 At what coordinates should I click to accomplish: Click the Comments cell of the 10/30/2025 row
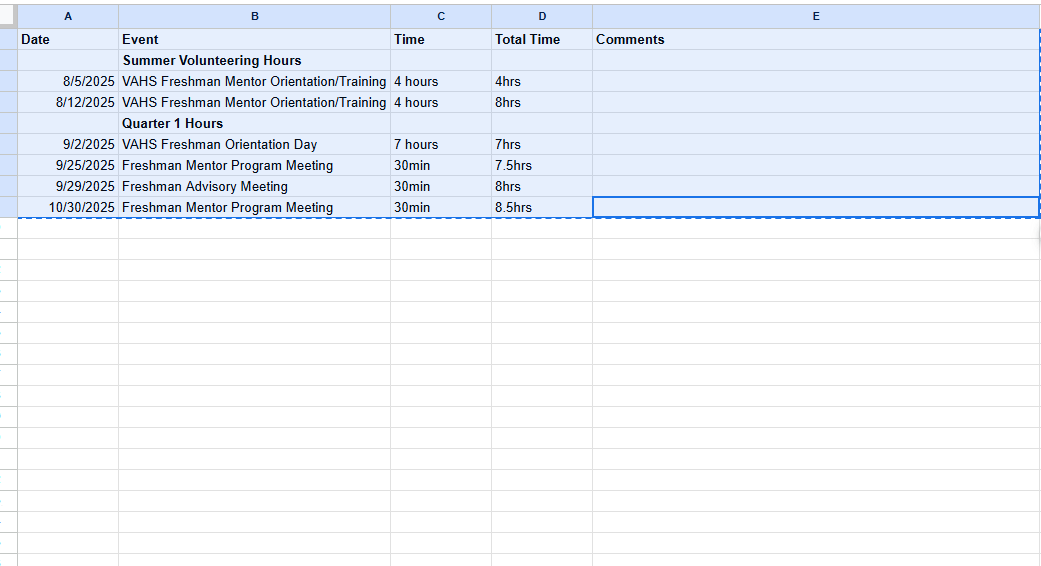[x=816, y=208]
